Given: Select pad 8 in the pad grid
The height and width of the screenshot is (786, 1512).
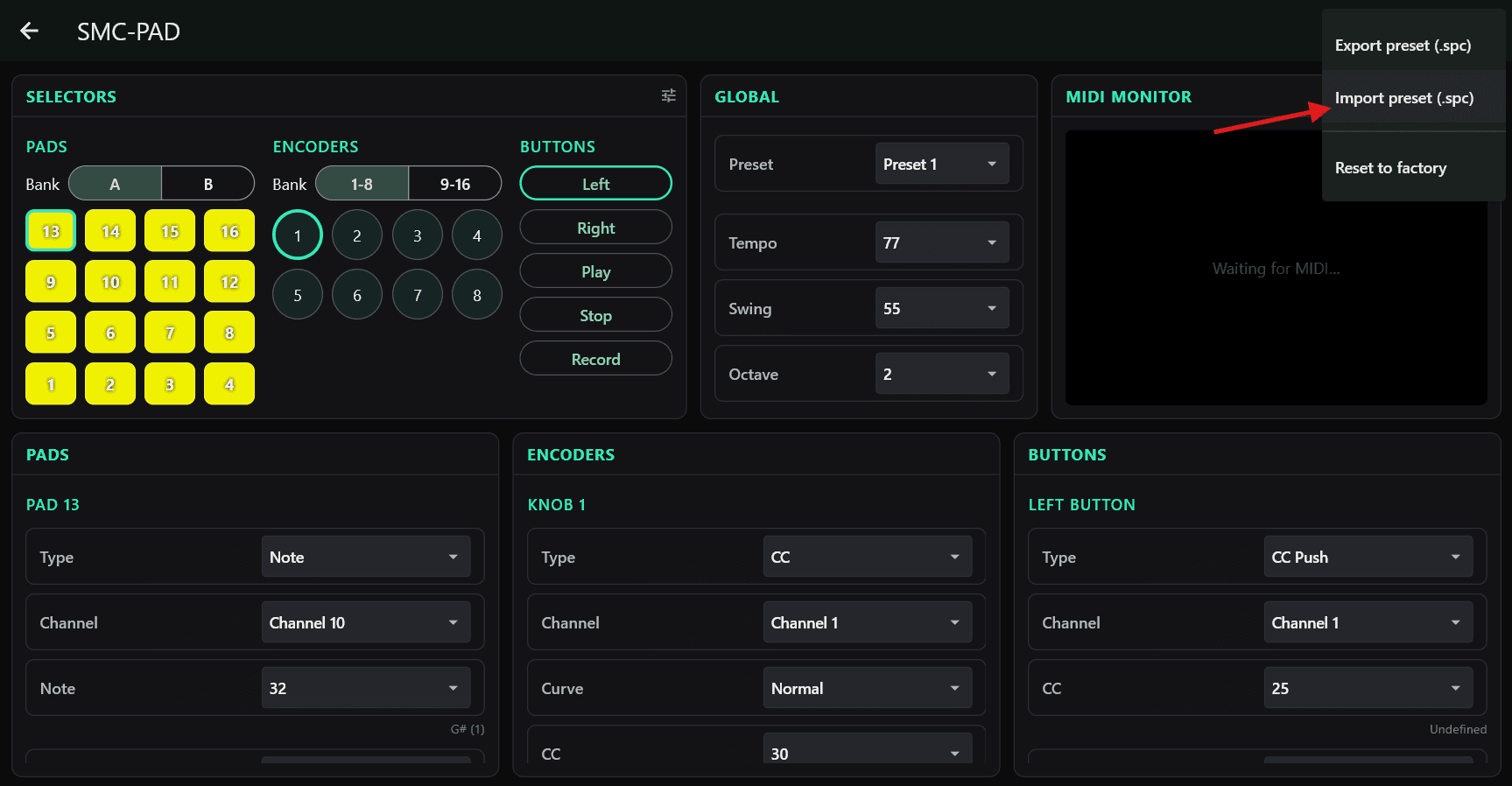Looking at the screenshot, I should 229,333.
